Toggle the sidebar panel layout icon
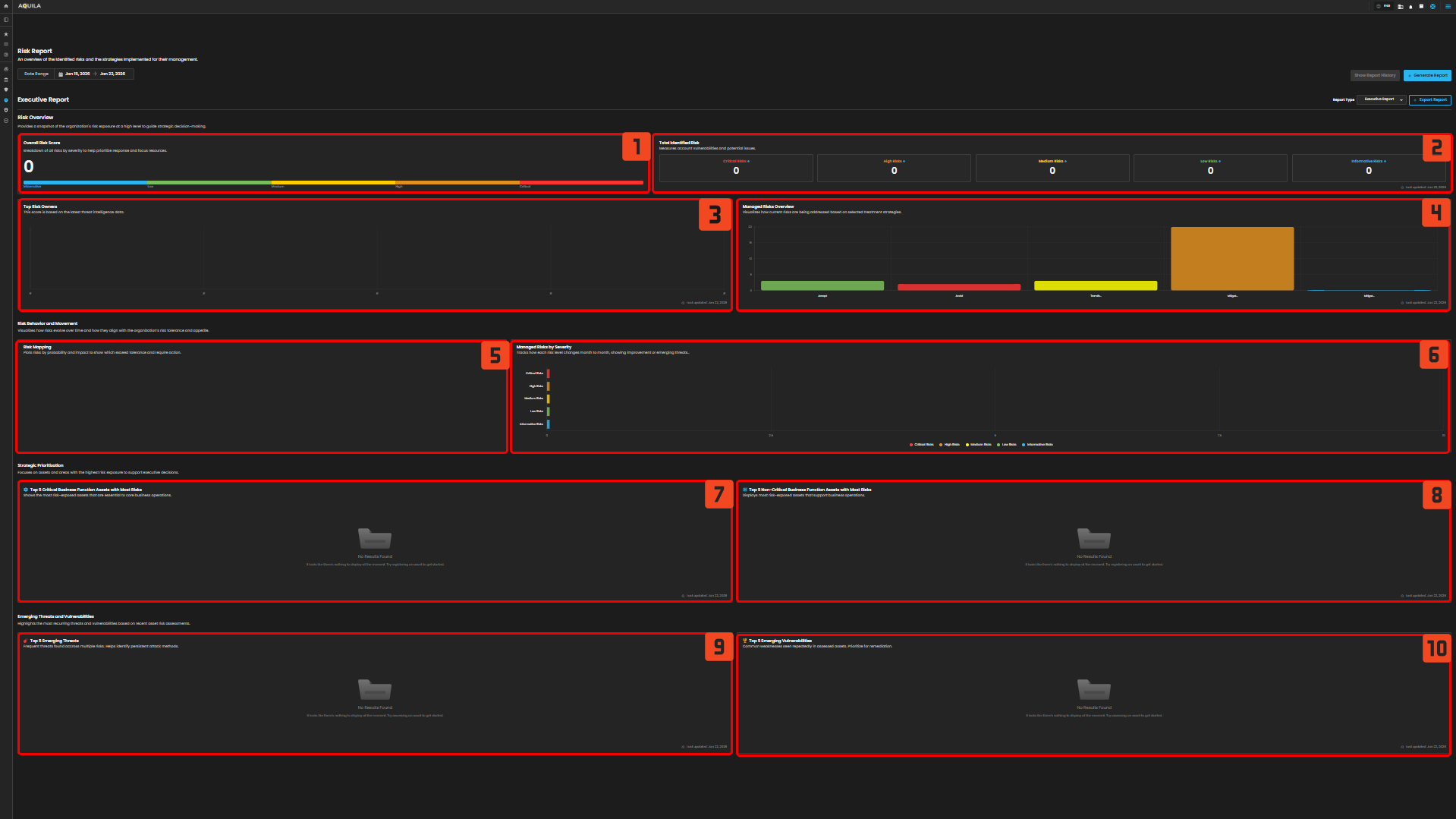The image size is (1456, 819). [x=6, y=20]
